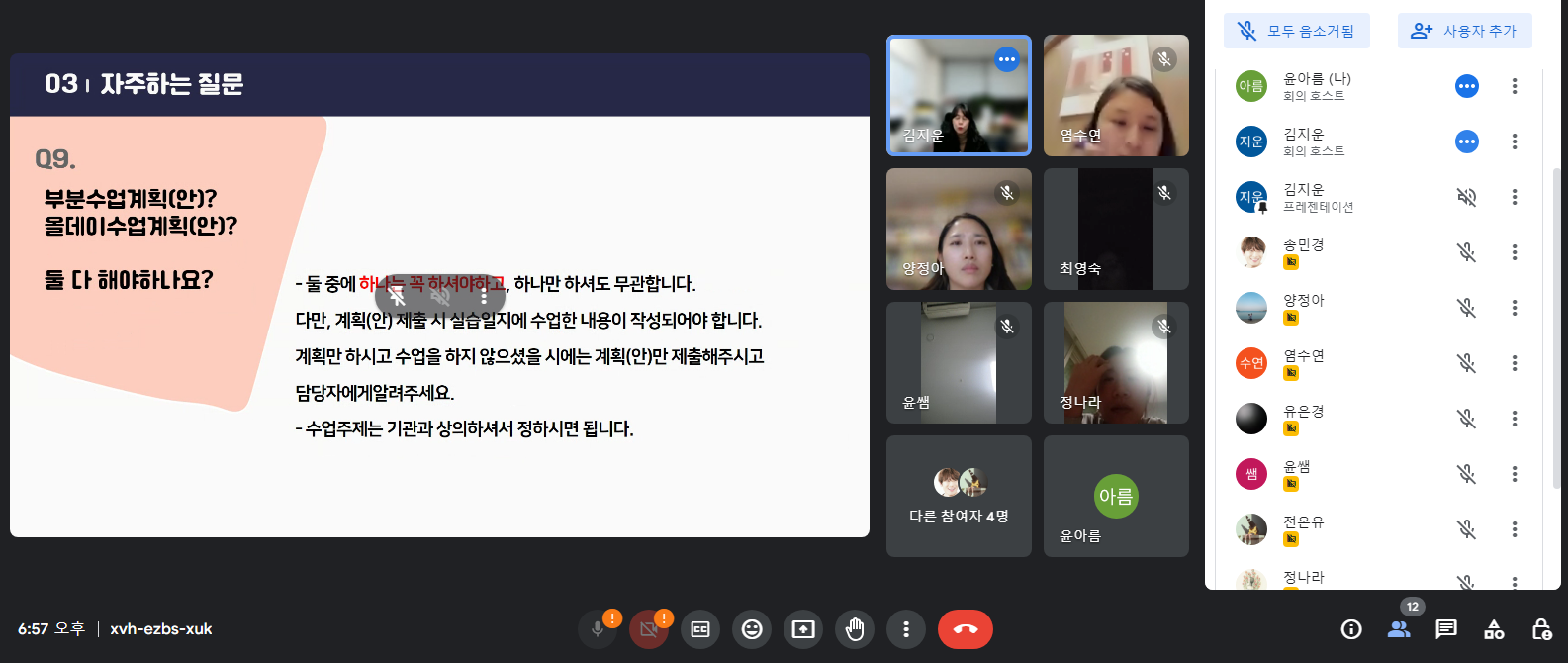This screenshot has width=1568, height=663.
Task: Click muted mic icon on 윤쌤 tile
Action: point(1007,327)
